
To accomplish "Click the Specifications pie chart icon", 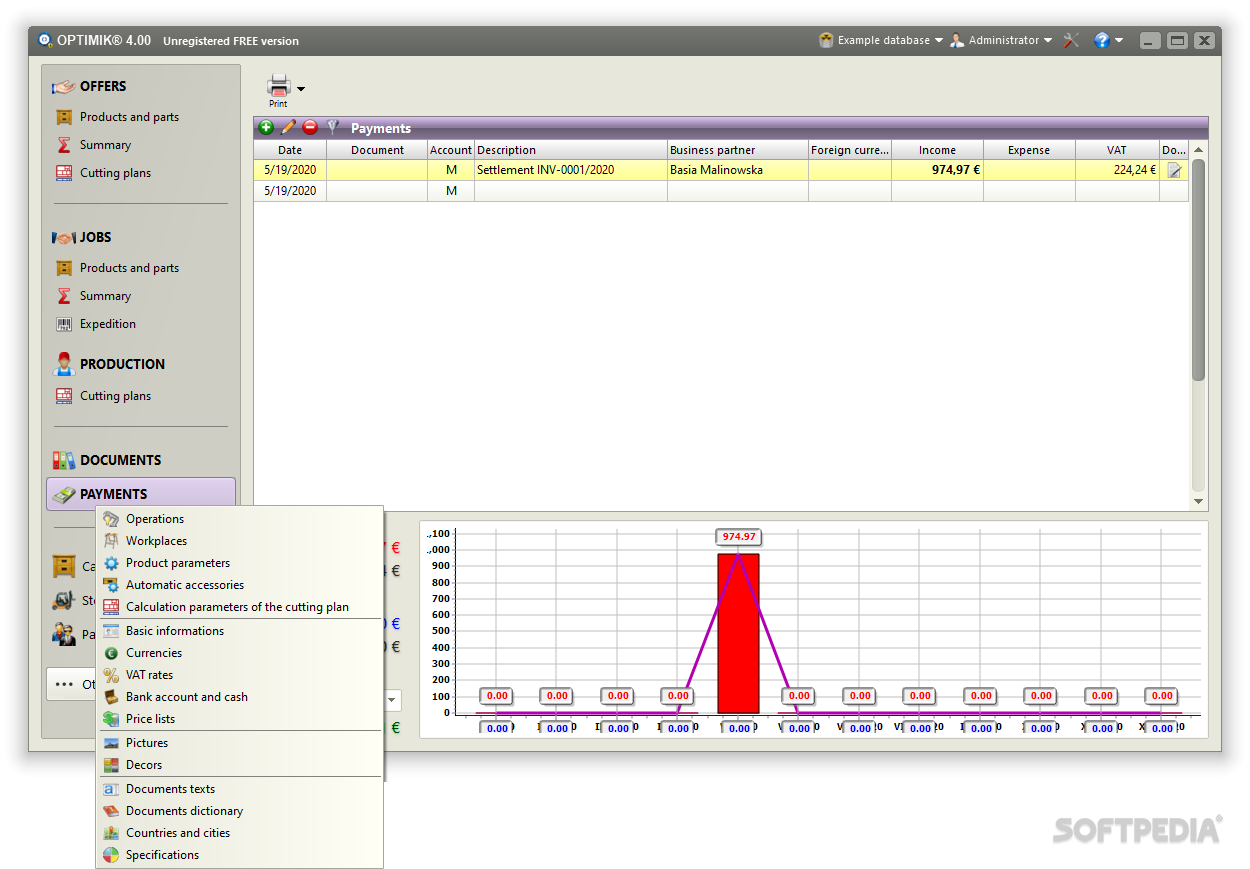I will (x=111, y=855).
